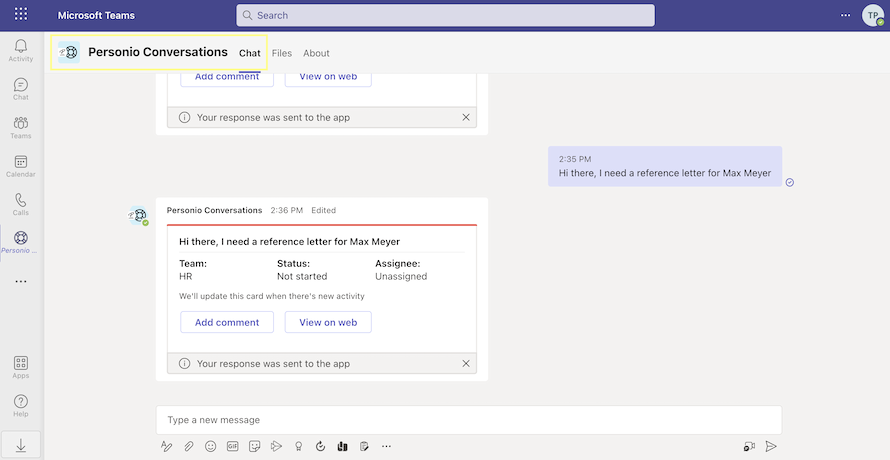The image size is (890, 460).
Task: Open the emoji picker
Action: click(211, 446)
